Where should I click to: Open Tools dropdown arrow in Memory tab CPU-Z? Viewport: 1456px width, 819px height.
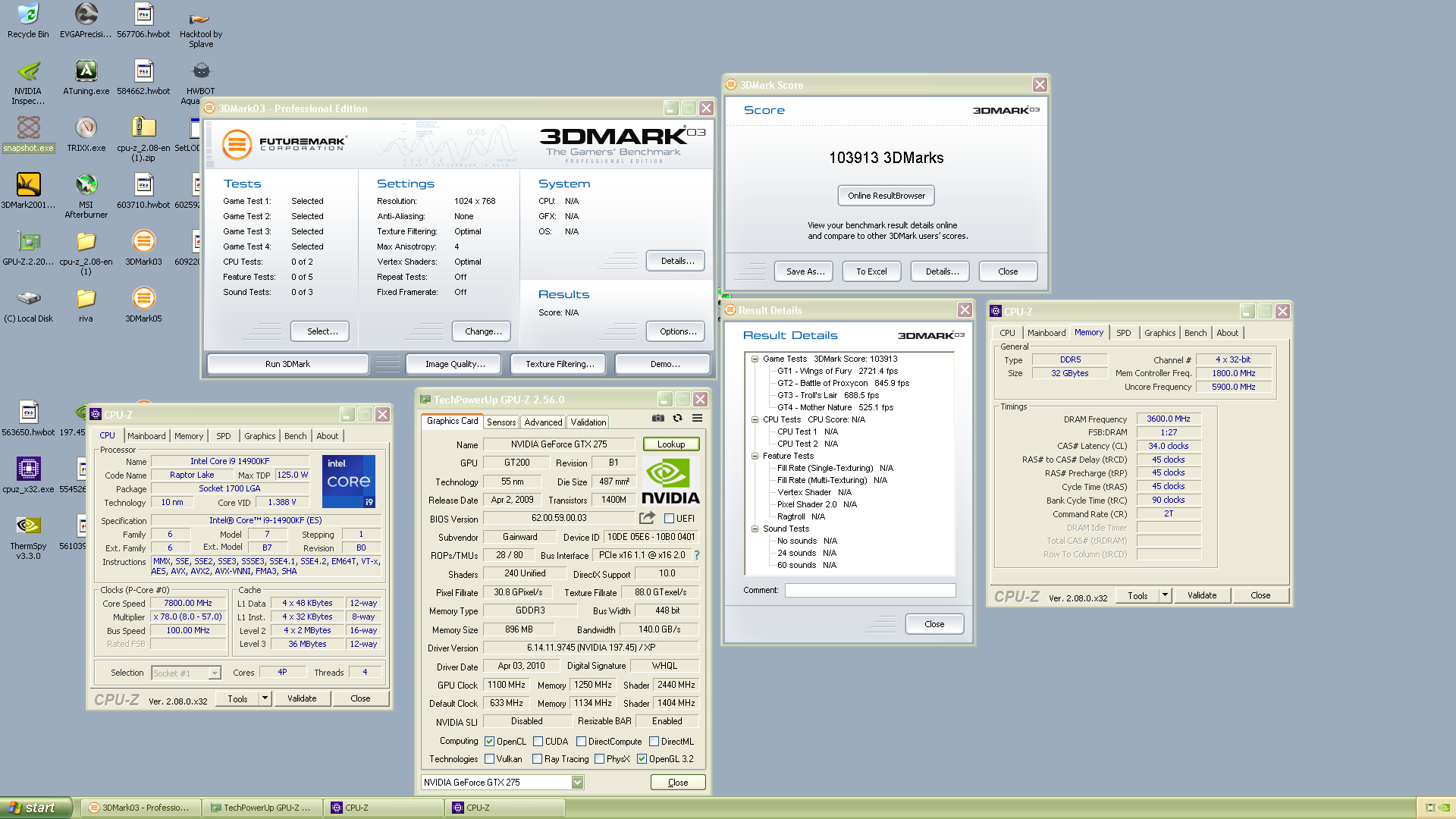click(1165, 595)
